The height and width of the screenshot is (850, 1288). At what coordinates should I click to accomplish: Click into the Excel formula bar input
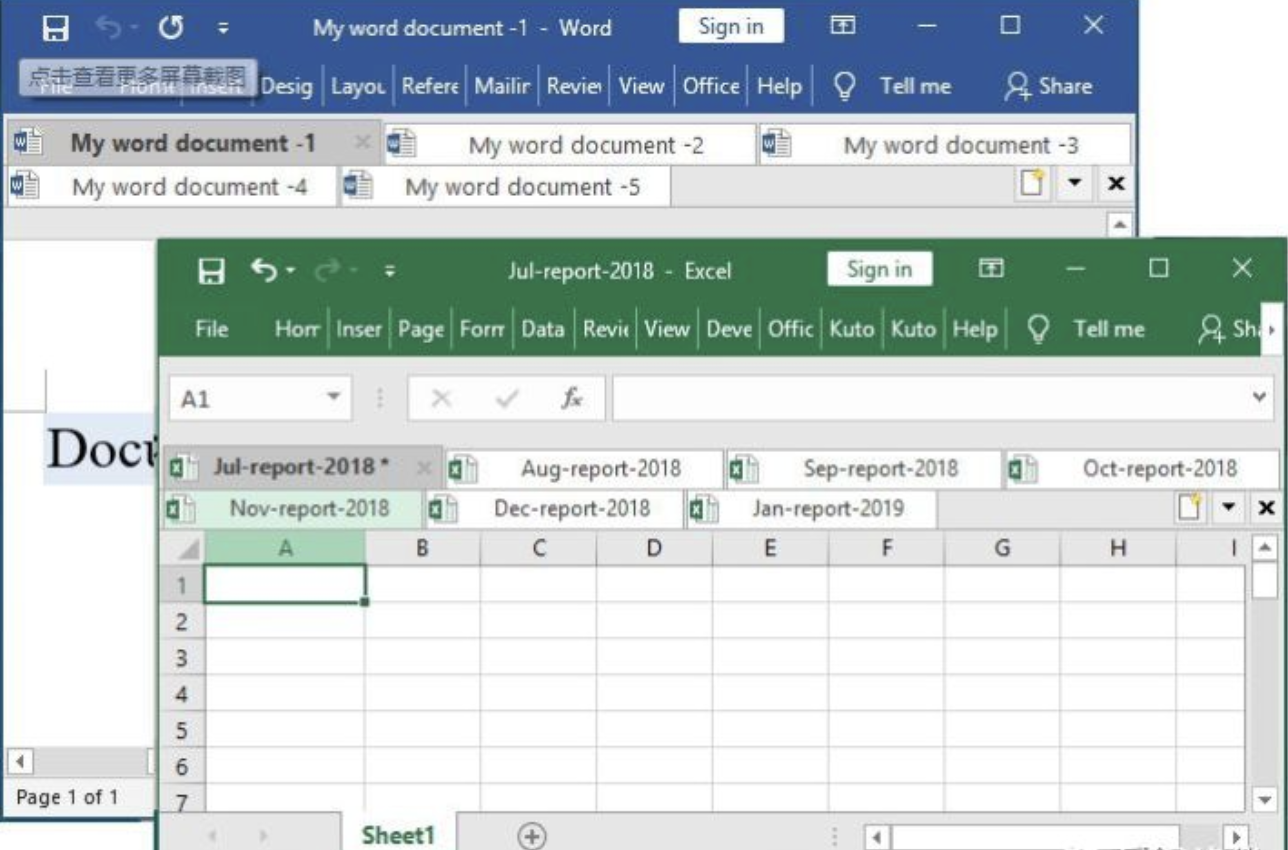click(x=930, y=399)
